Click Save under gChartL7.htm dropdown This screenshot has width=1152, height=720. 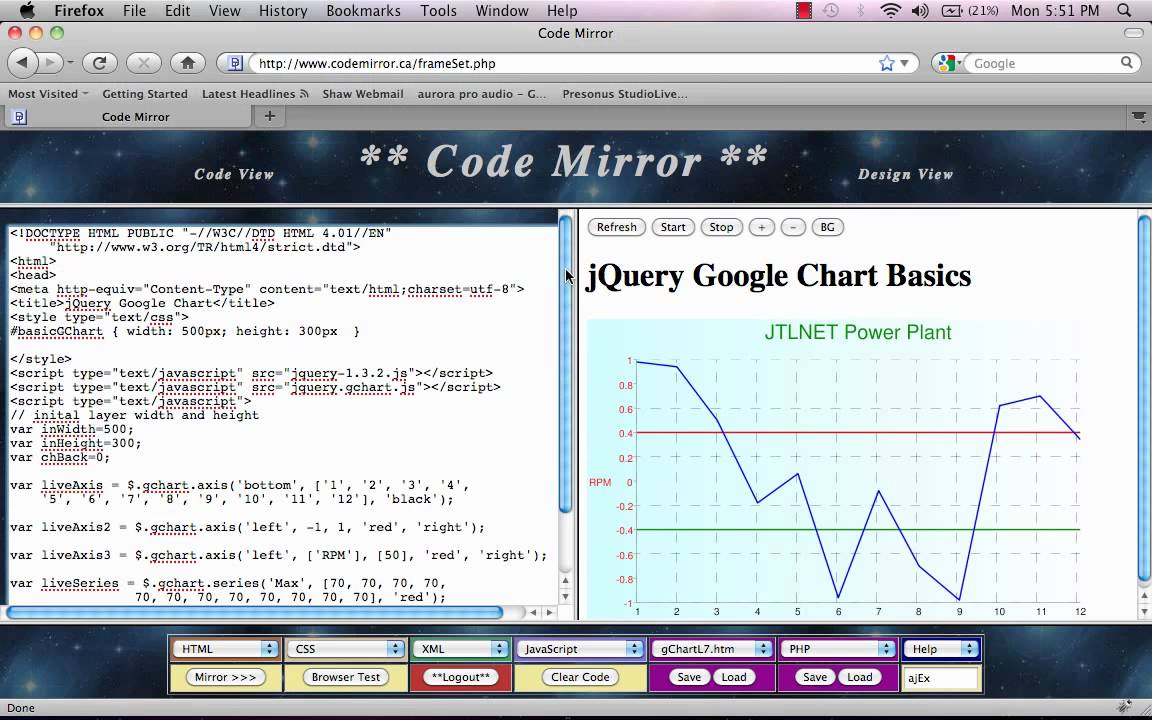688,677
